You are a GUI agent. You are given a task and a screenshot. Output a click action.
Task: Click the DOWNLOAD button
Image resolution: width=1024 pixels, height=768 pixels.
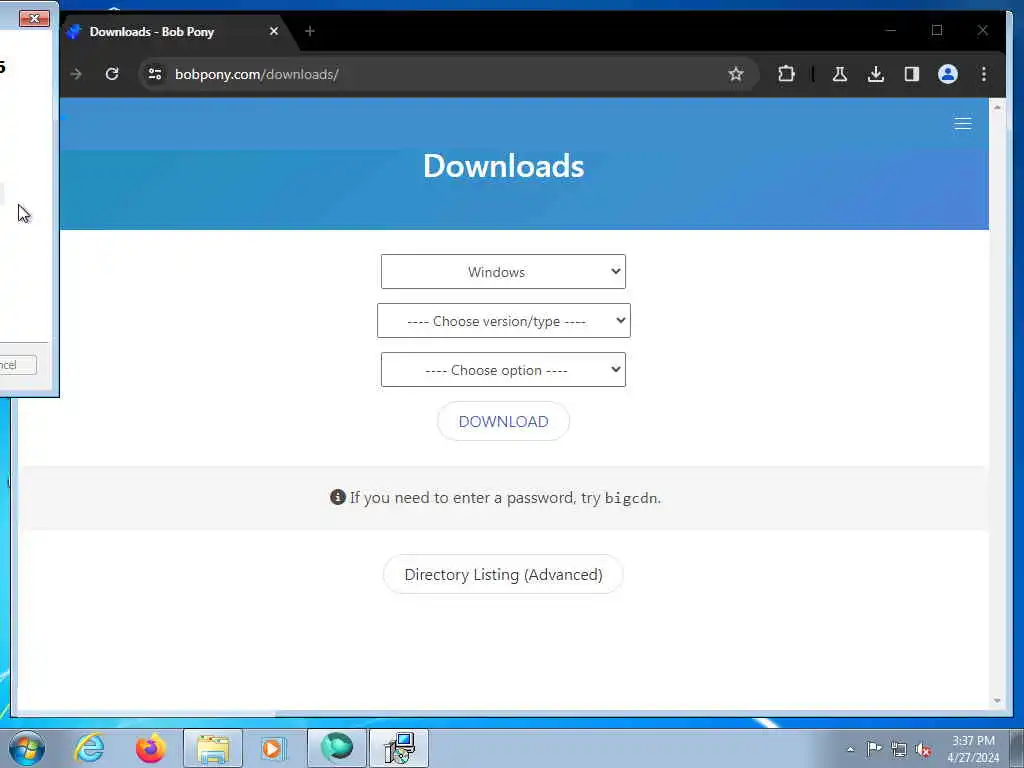(x=503, y=421)
